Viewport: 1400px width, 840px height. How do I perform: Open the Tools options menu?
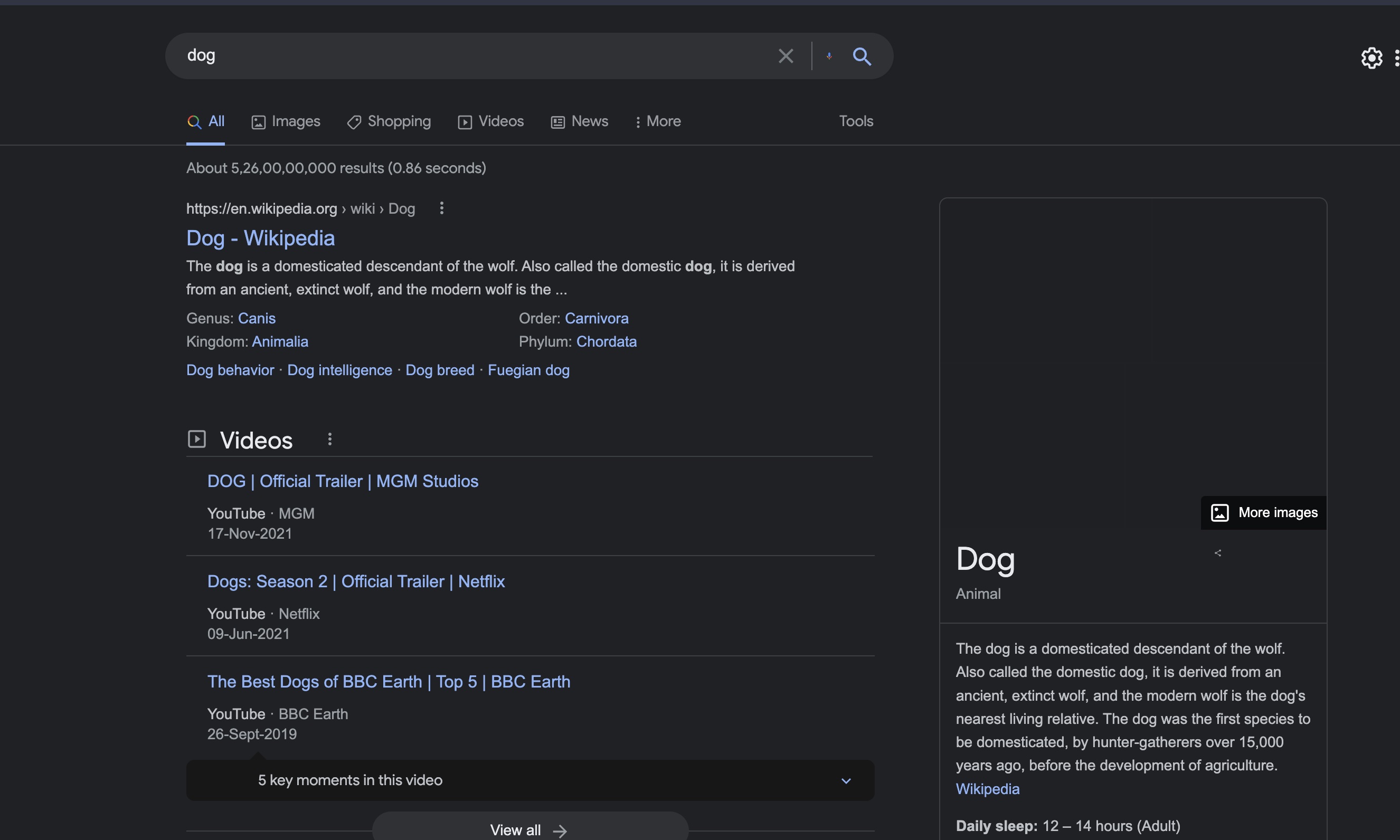855,121
